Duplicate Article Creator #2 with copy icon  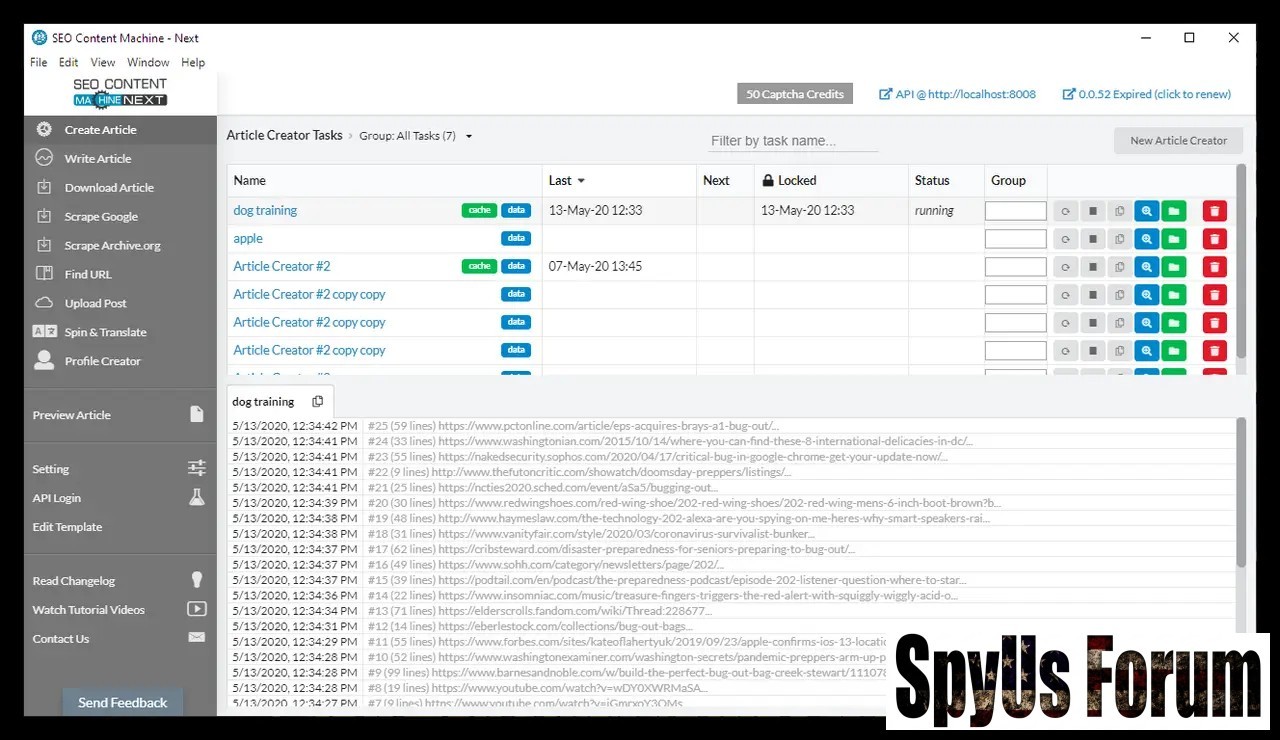click(x=1120, y=267)
